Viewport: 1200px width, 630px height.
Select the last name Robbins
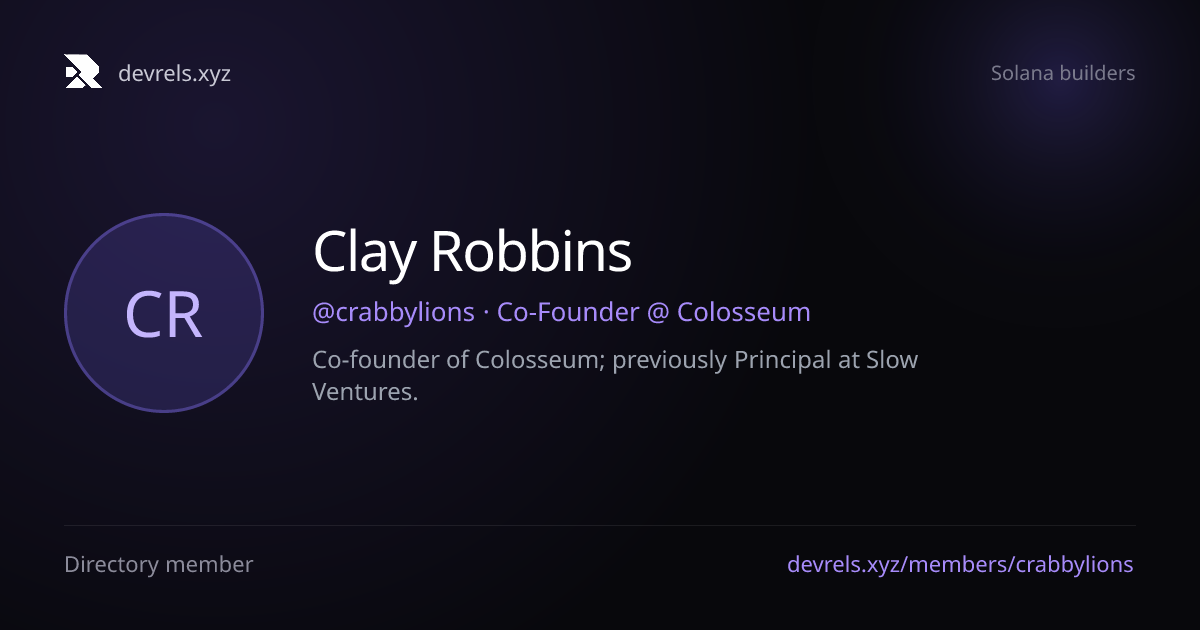(531, 252)
